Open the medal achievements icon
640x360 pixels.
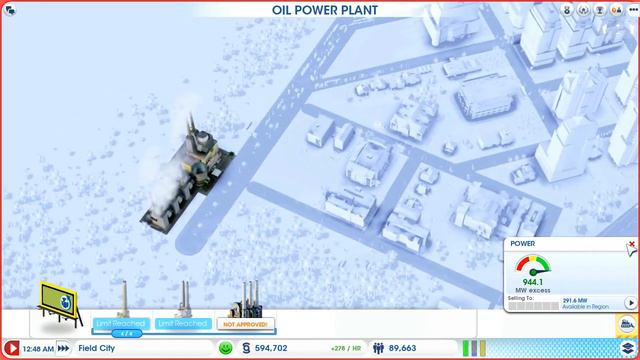click(567, 10)
